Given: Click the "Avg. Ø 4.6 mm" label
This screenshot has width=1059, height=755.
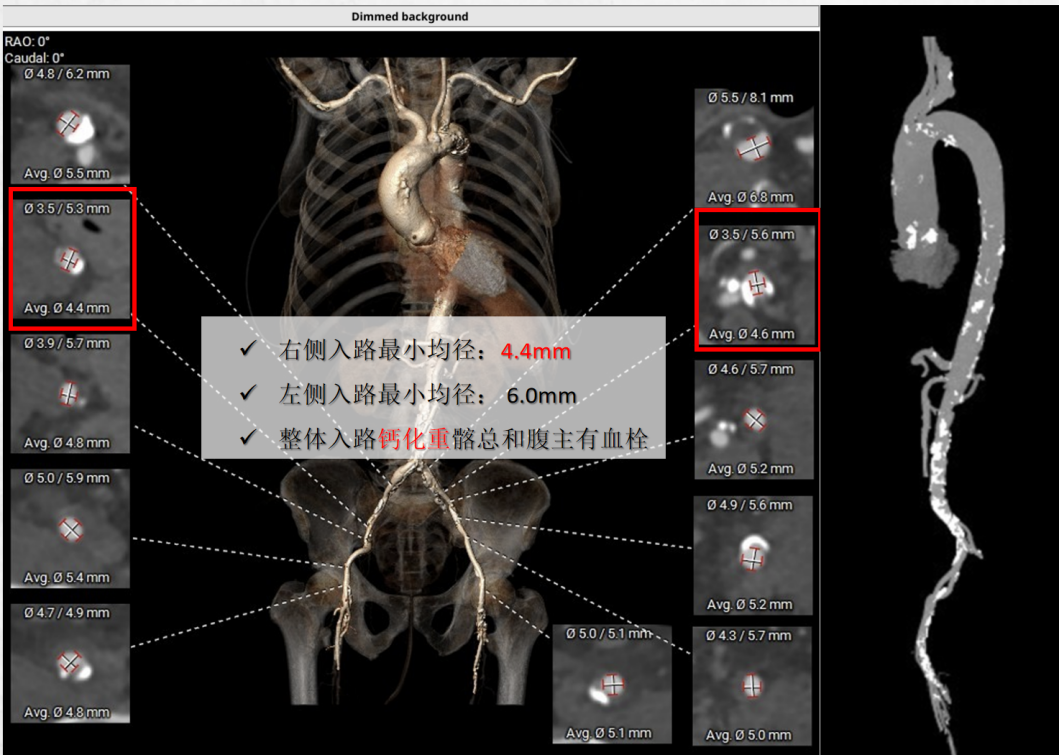Looking at the screenshot, I should click(x=752, y=334).
